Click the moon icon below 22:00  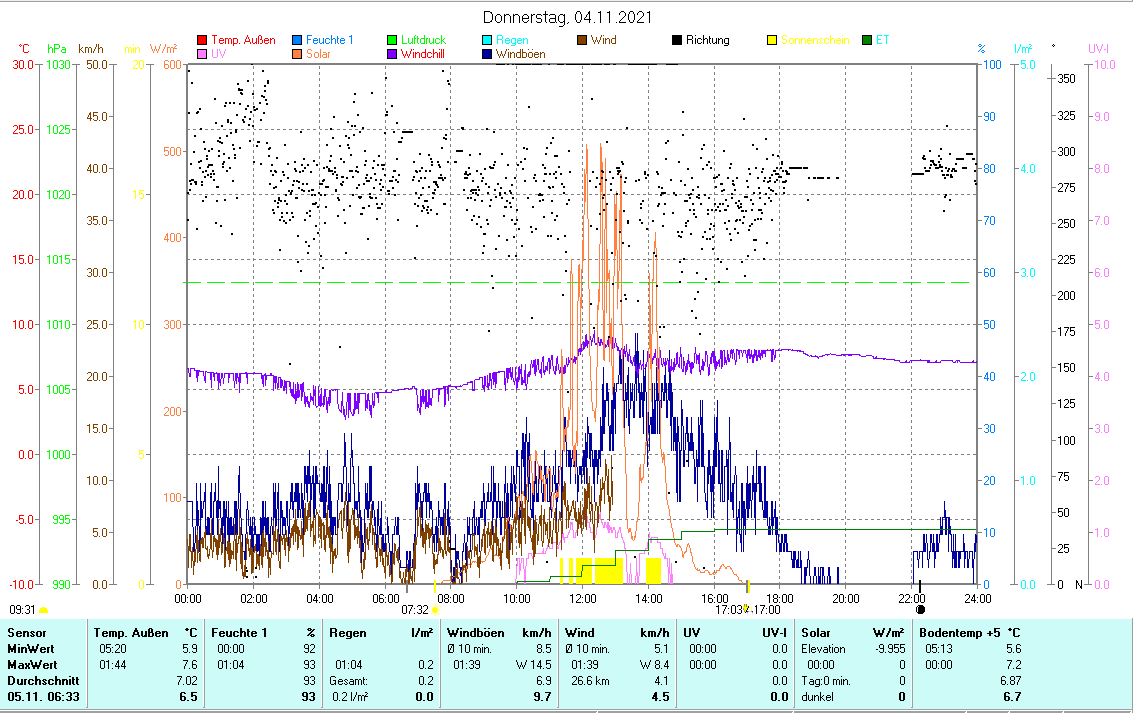tap(921, 610)
